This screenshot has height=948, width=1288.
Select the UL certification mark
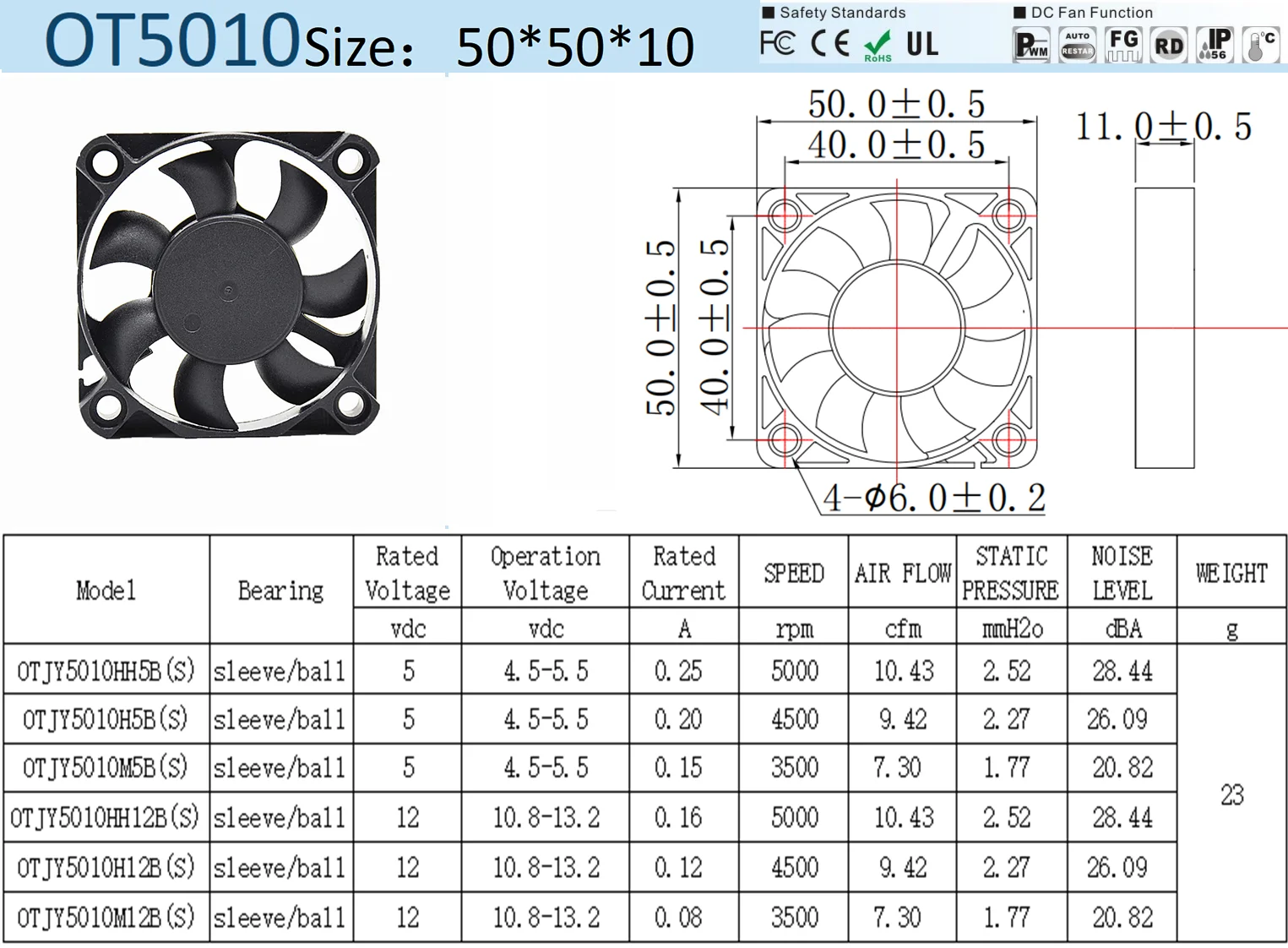tap(922, 44)
